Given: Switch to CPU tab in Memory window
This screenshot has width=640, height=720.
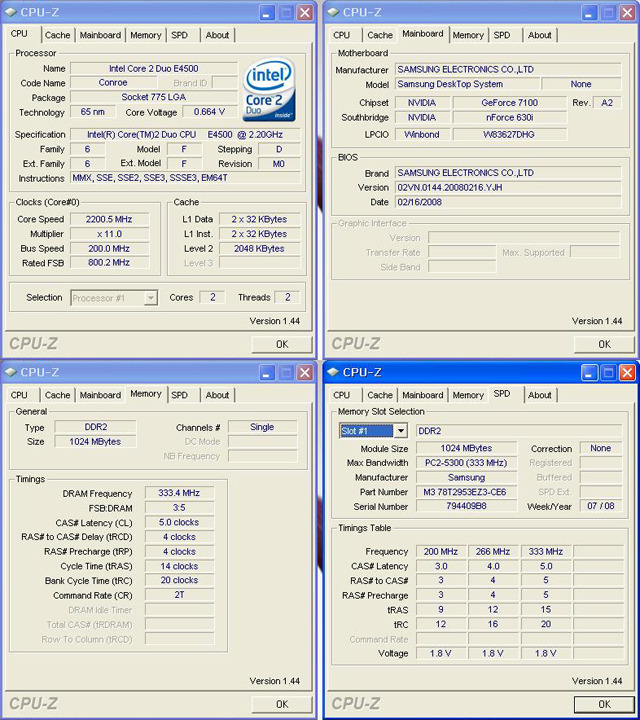Looking at the screenshot, I should [x=19, y=395].
